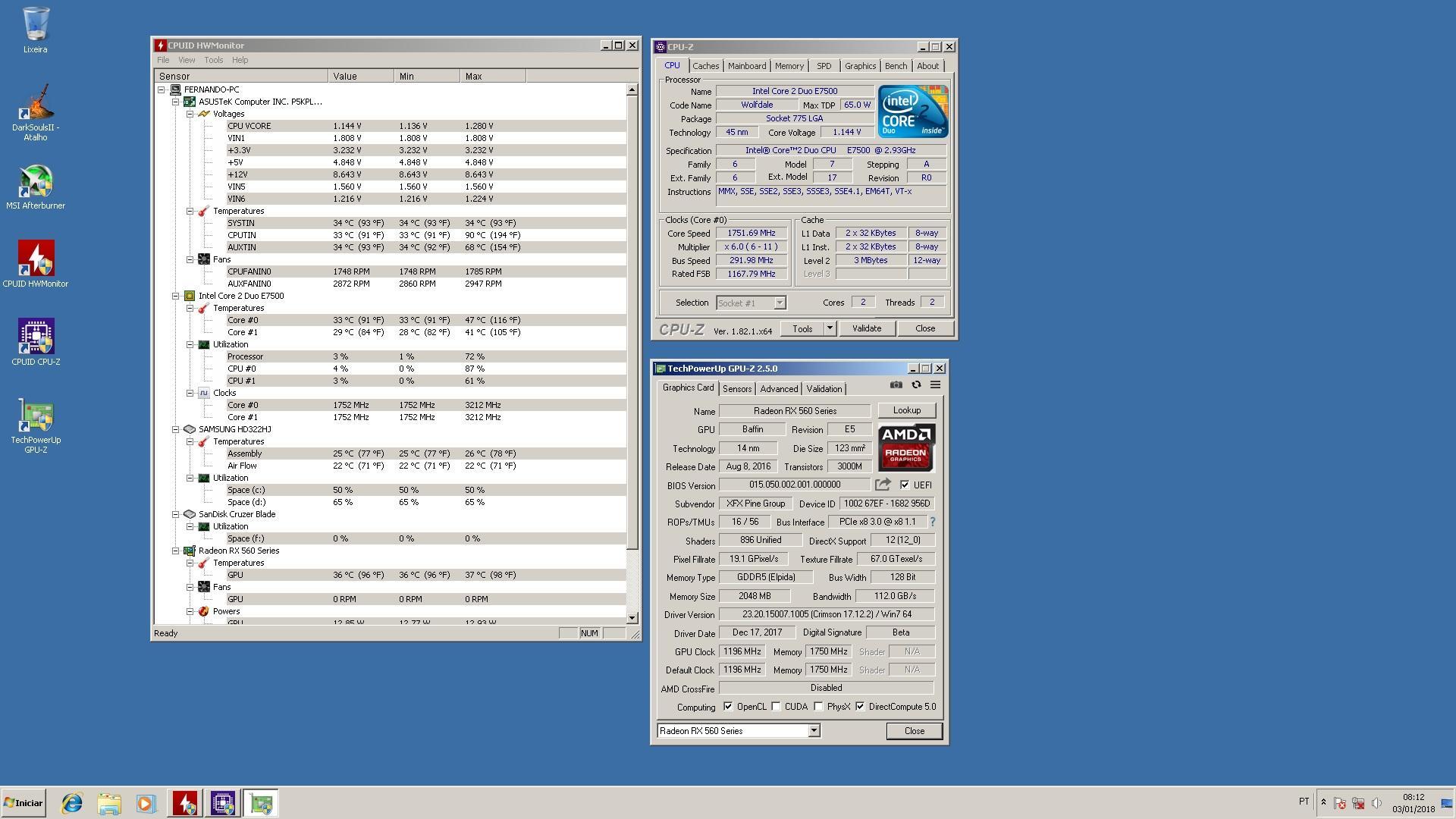Show hidden tray icons arrow
This screenshot has width=1456, height=819.
(x=1323, y=802)
